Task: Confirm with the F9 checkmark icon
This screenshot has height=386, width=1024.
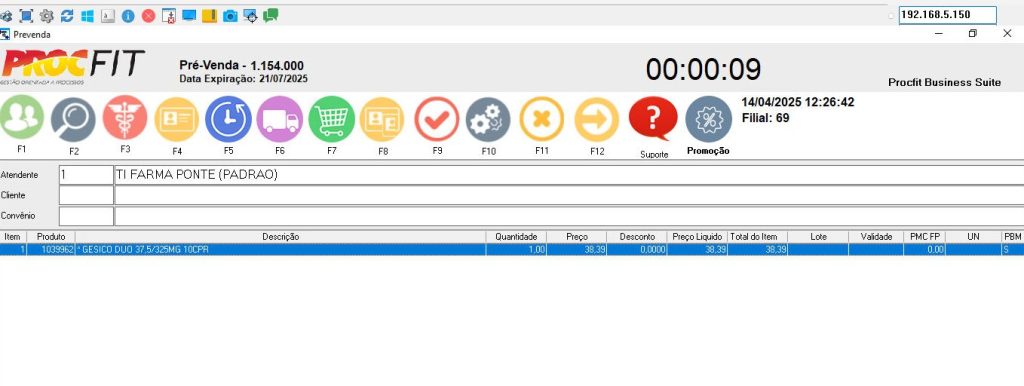Action: coord(437,119)
